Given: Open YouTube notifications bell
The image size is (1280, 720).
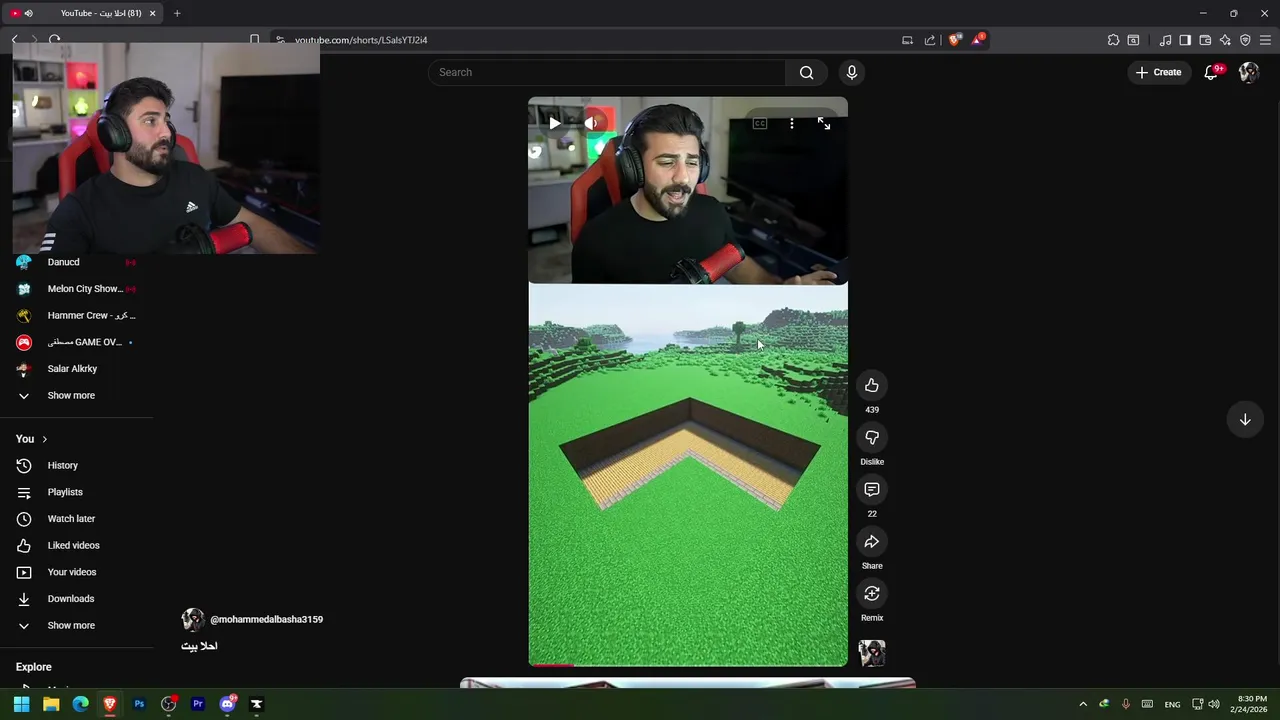Looking at the screenshot, I should click(1212, 72).
